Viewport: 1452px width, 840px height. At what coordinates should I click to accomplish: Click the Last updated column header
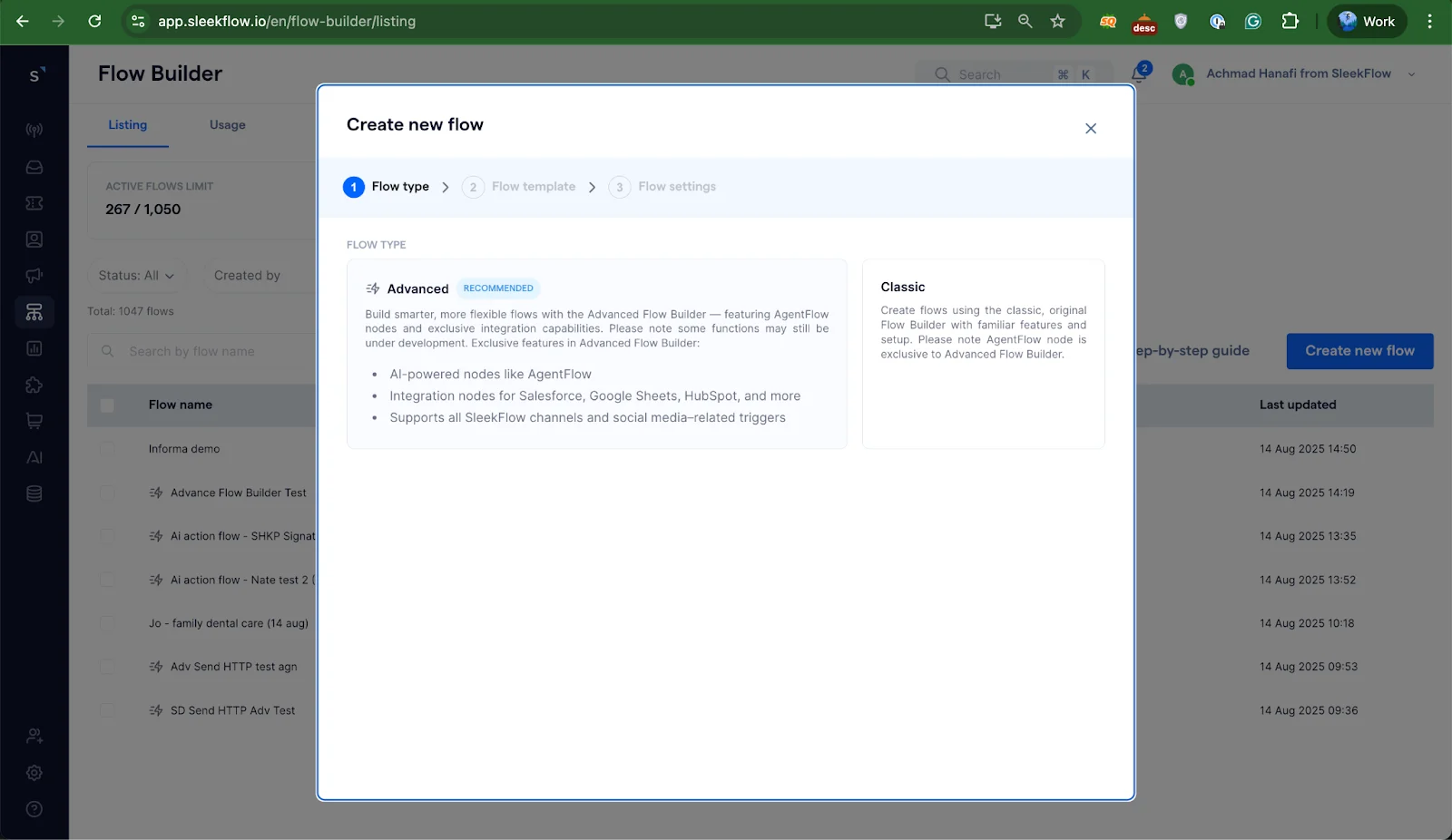coord(1298,405)
